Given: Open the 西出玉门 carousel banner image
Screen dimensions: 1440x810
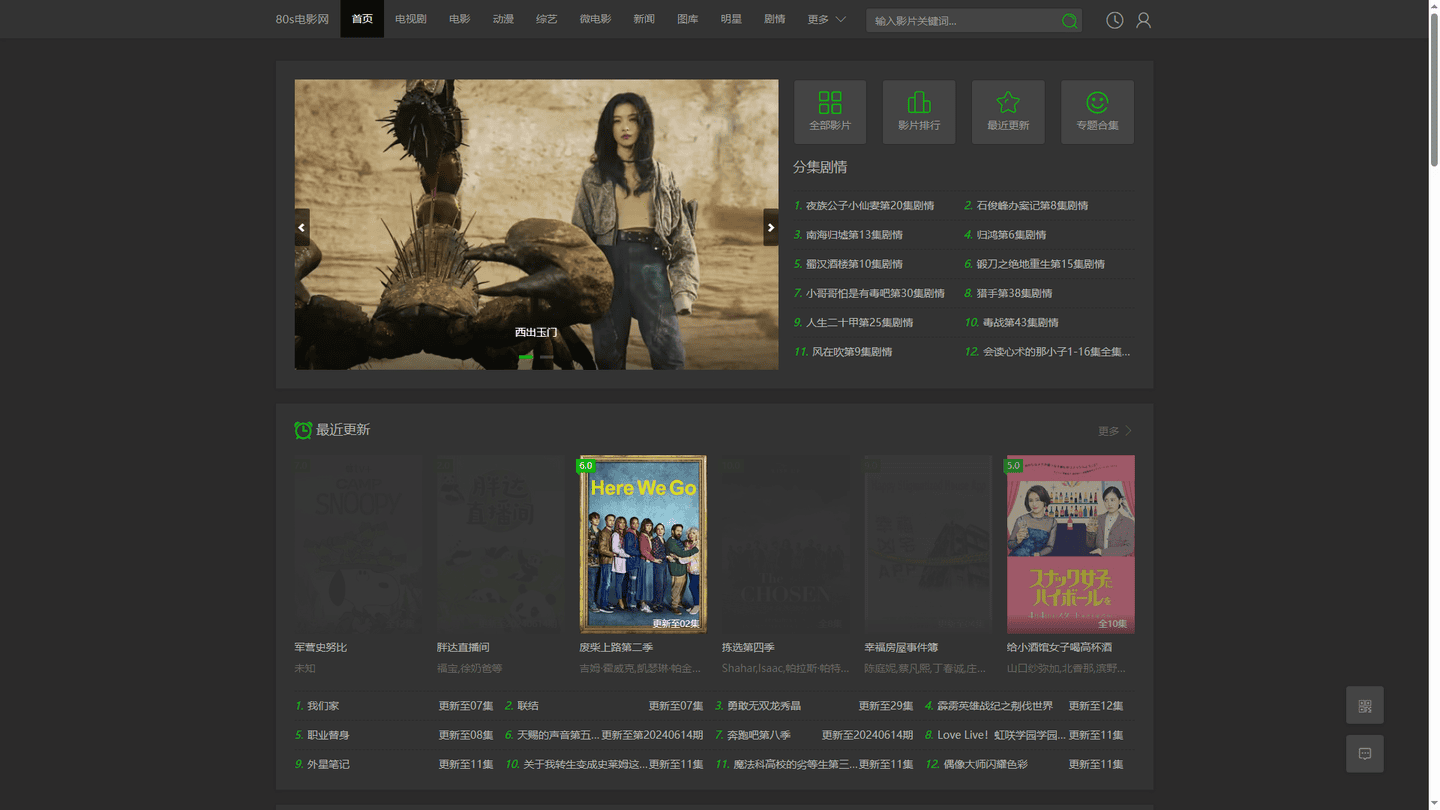Looking at the screenshot, I should (x=536, y=225).
